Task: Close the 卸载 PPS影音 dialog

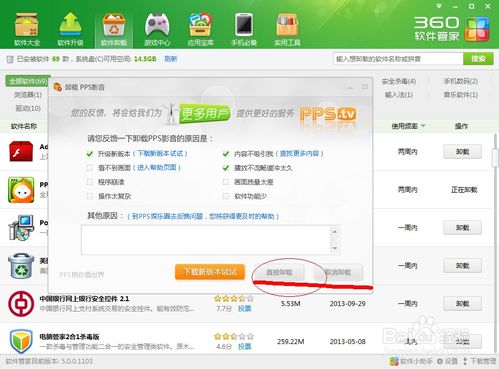Action: pyautogui.click(x=365, y=86)
